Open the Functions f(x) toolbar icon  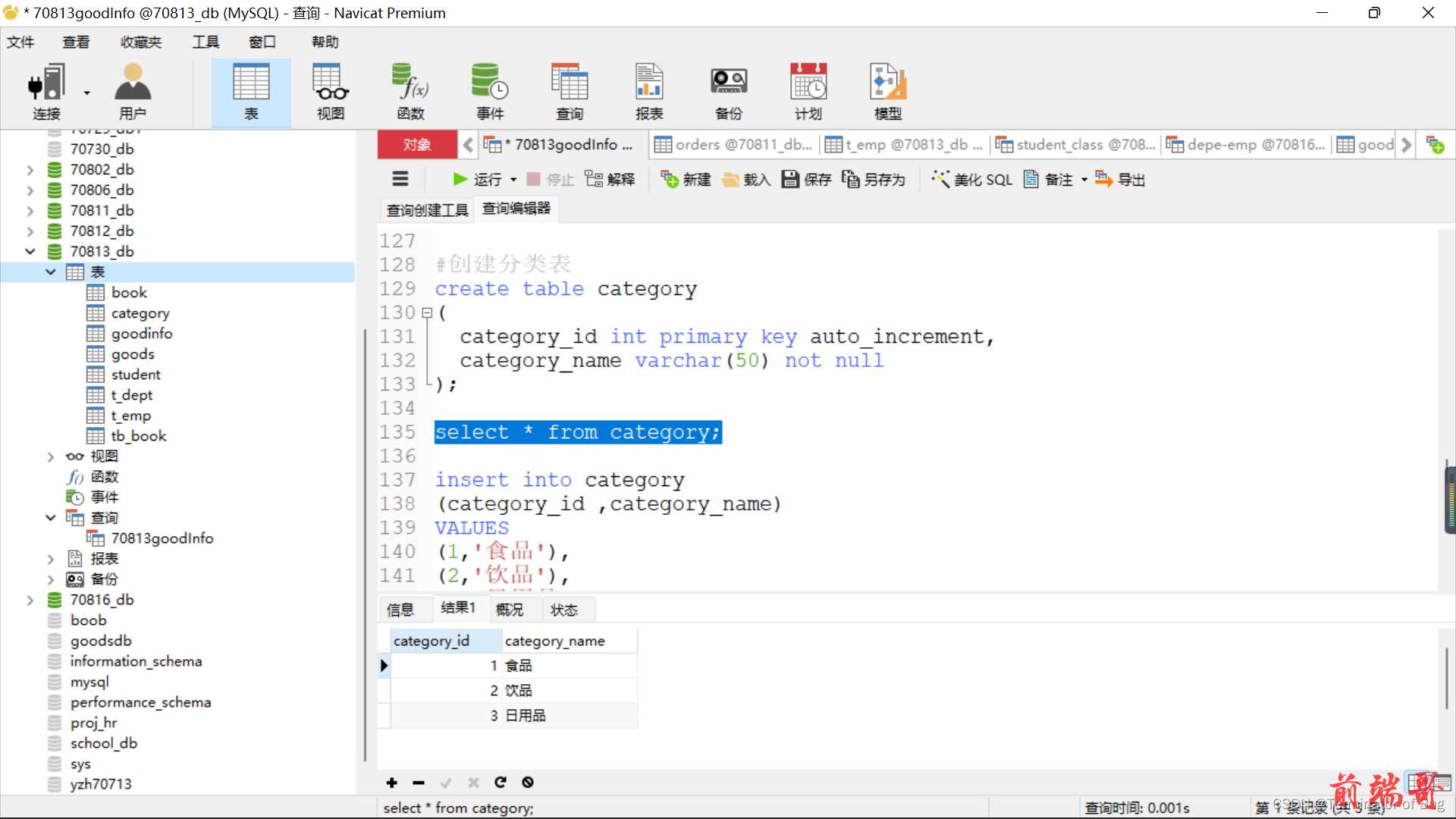pyautogui.click(x=410, y=92)
